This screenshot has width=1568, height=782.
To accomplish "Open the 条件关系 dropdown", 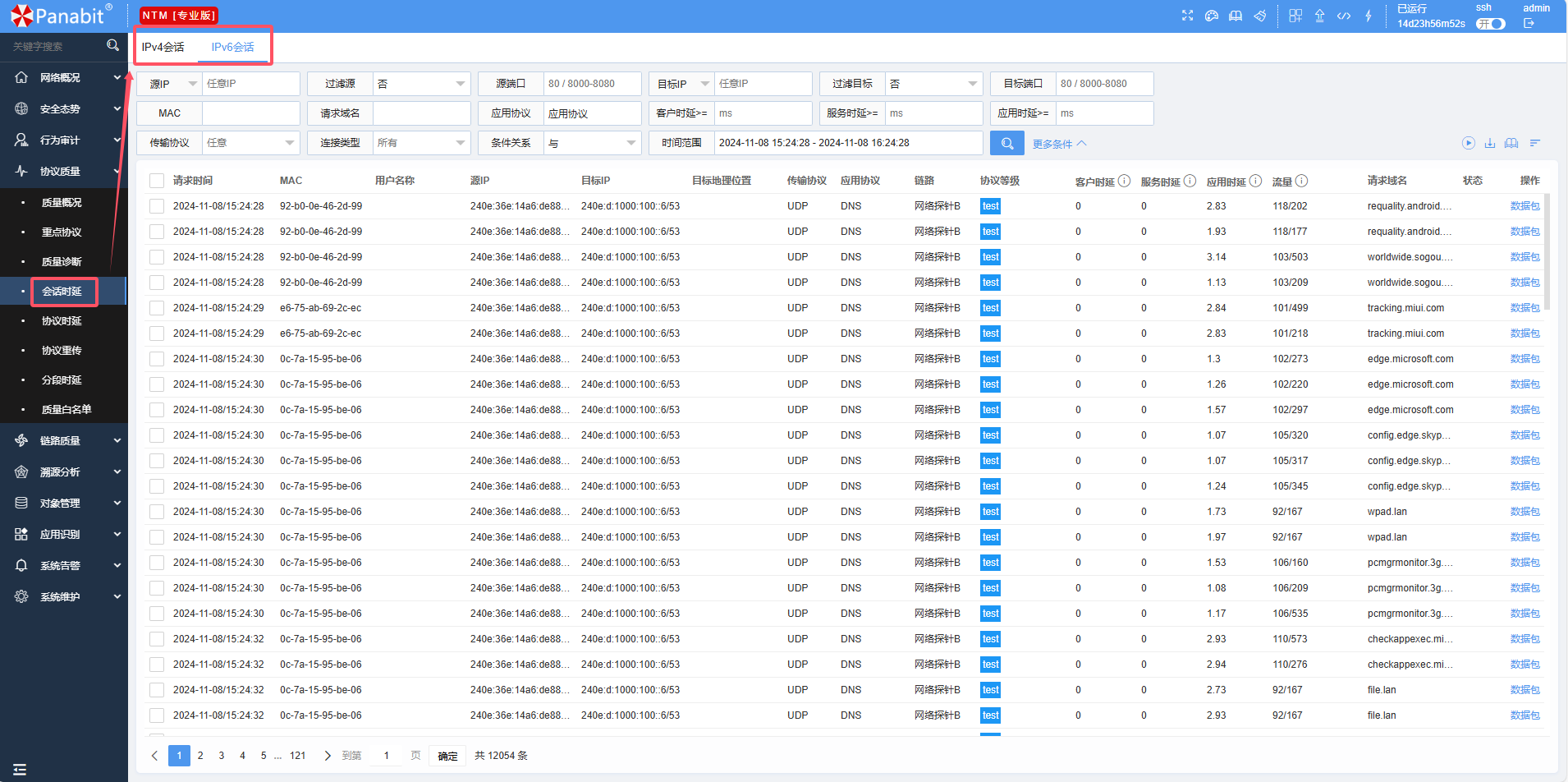I will [x=592, y=143].
